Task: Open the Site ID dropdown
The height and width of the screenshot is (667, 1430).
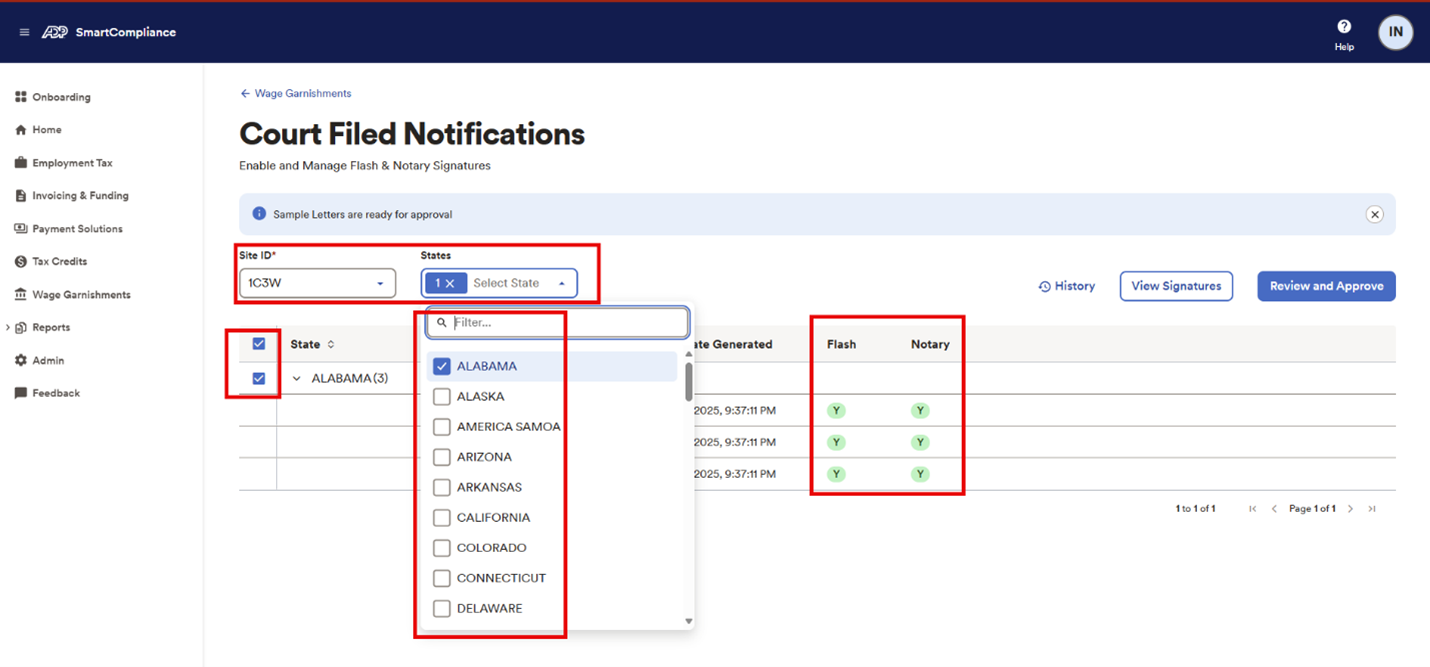Action: click(317, 284)
